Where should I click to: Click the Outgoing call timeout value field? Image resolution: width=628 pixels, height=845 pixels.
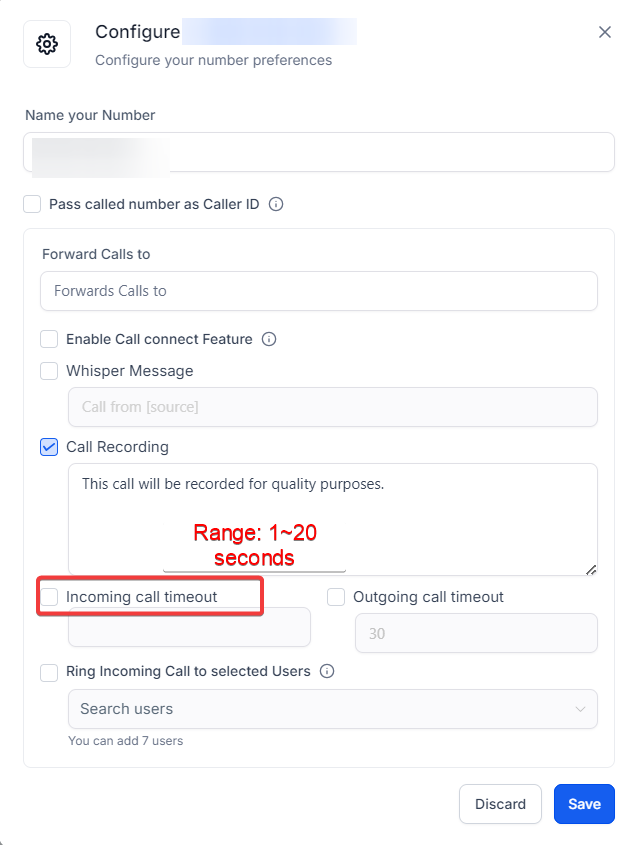pos(476,633)
